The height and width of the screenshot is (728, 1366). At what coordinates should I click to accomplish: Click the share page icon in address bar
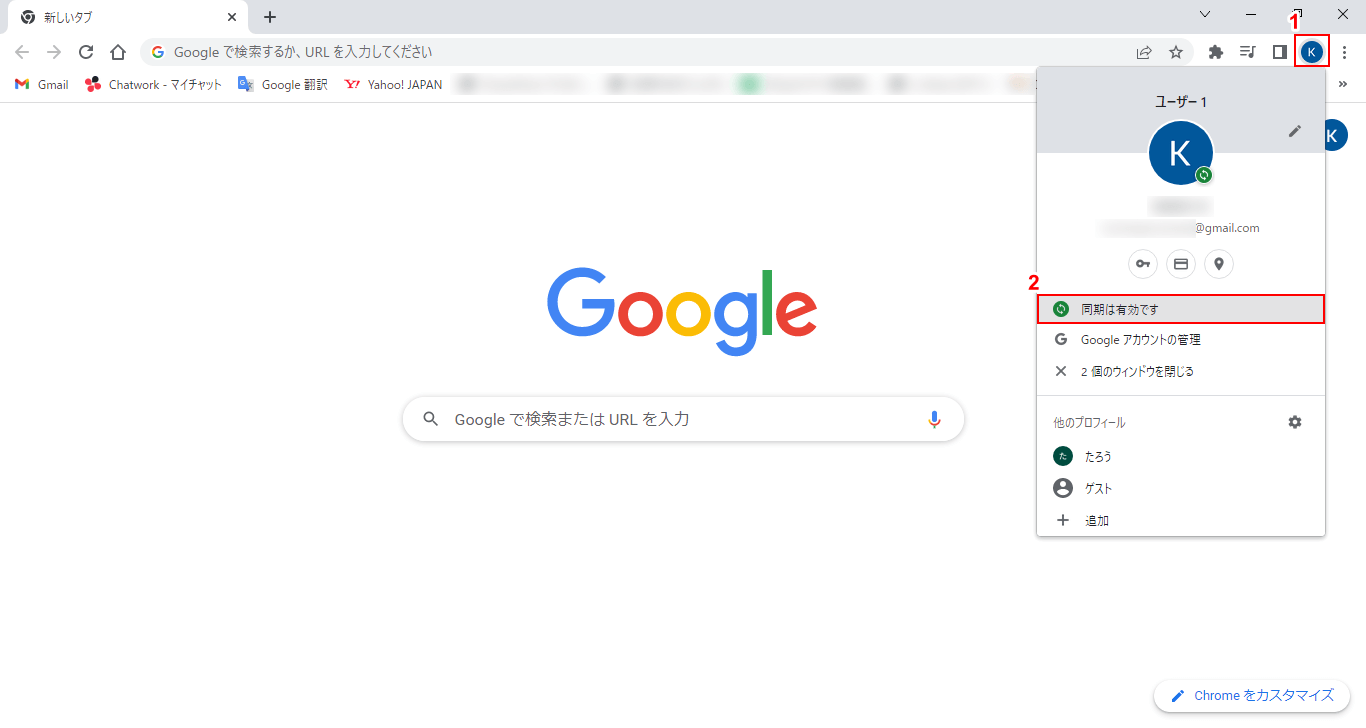pos(1144,52)
